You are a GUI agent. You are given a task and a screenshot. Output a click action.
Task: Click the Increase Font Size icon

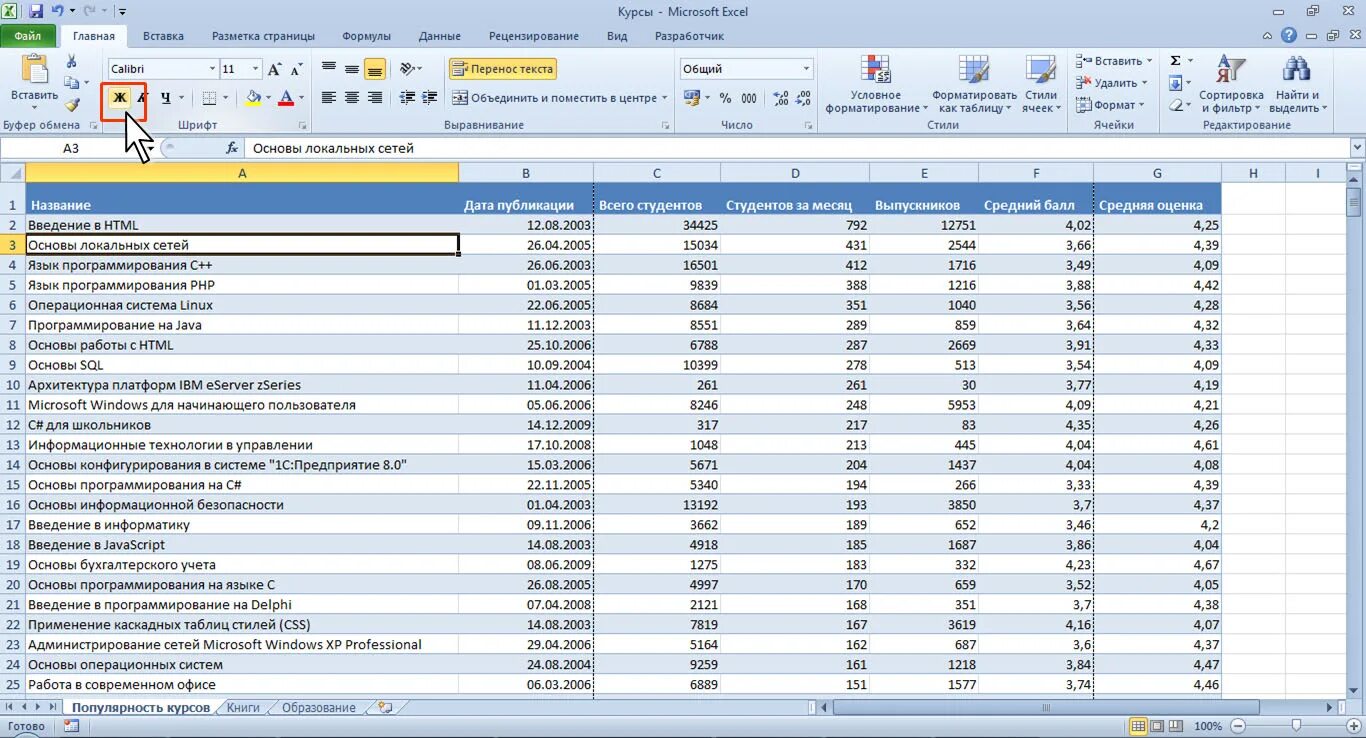[275, 69]
